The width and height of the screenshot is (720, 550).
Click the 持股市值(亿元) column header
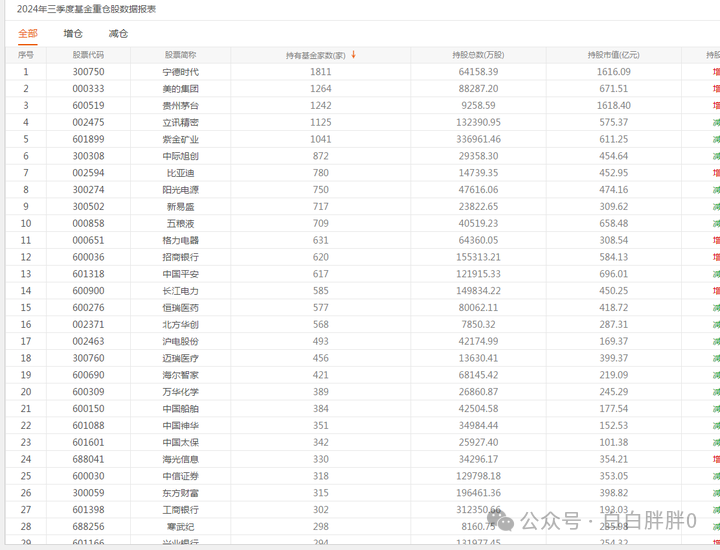coord(613,55)
